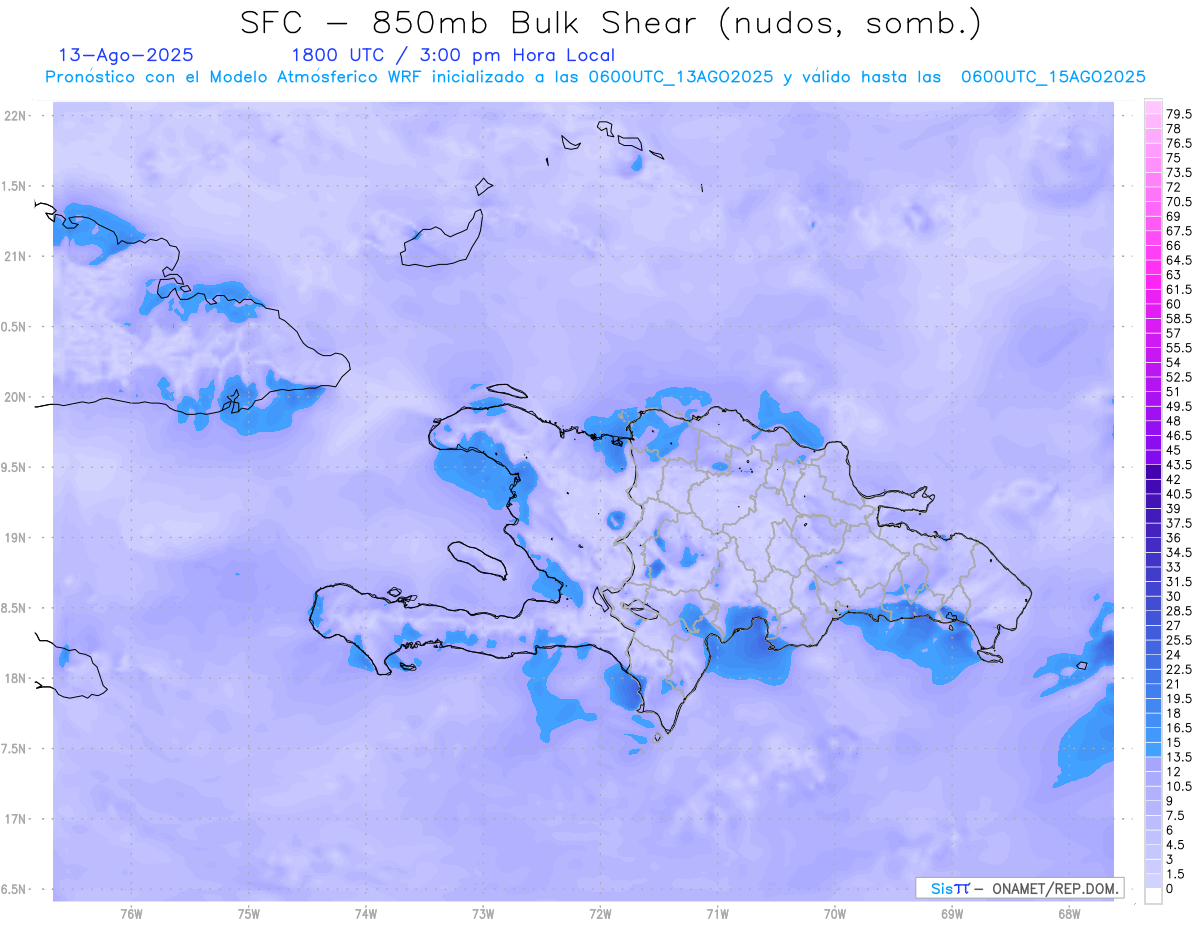The width and height of the screenshot is (1200, 927).
Task: Click the legend value "64.5"
Action: [1179, 260]
